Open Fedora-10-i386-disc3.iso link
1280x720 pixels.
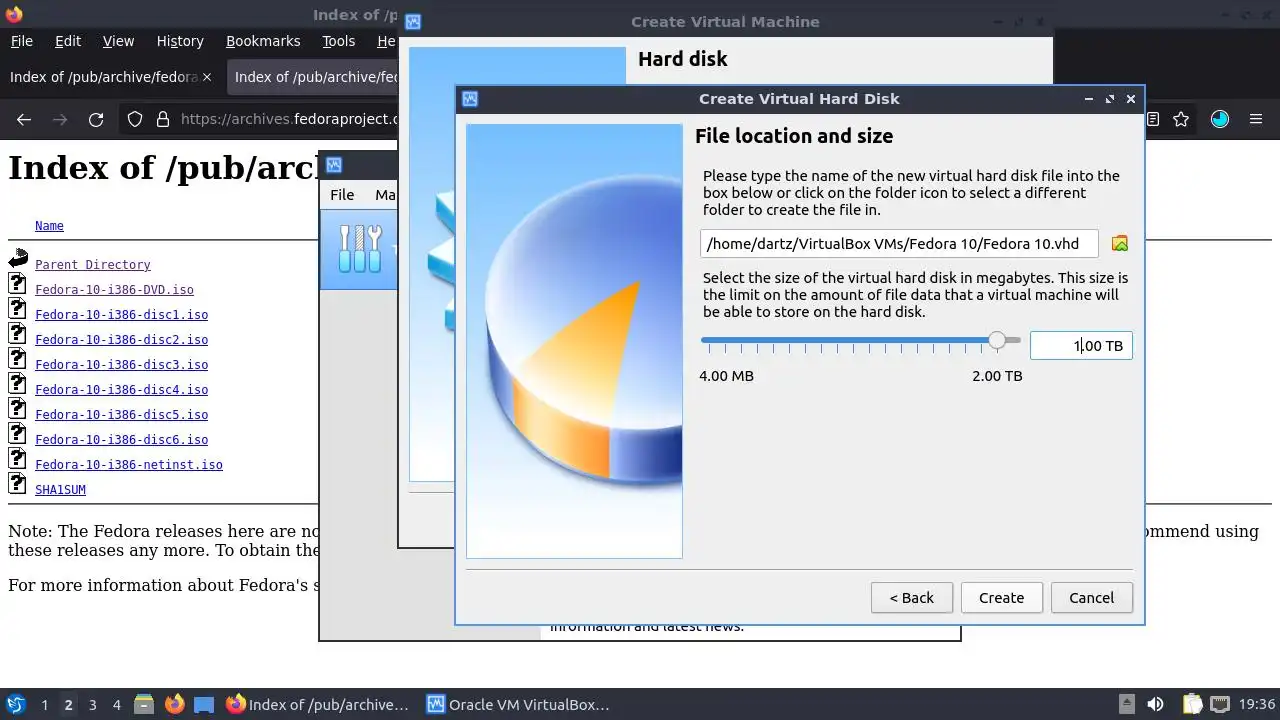(x=121, y=365)
